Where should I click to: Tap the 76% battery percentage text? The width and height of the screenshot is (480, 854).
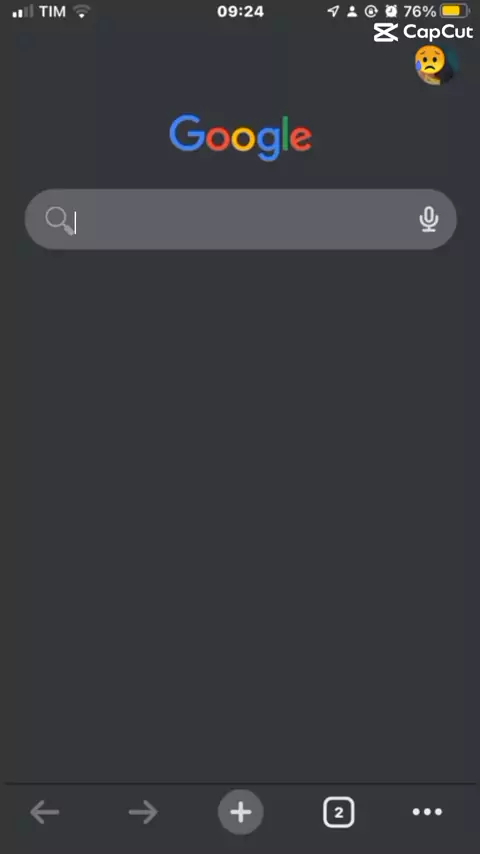[x=420, y=11]
